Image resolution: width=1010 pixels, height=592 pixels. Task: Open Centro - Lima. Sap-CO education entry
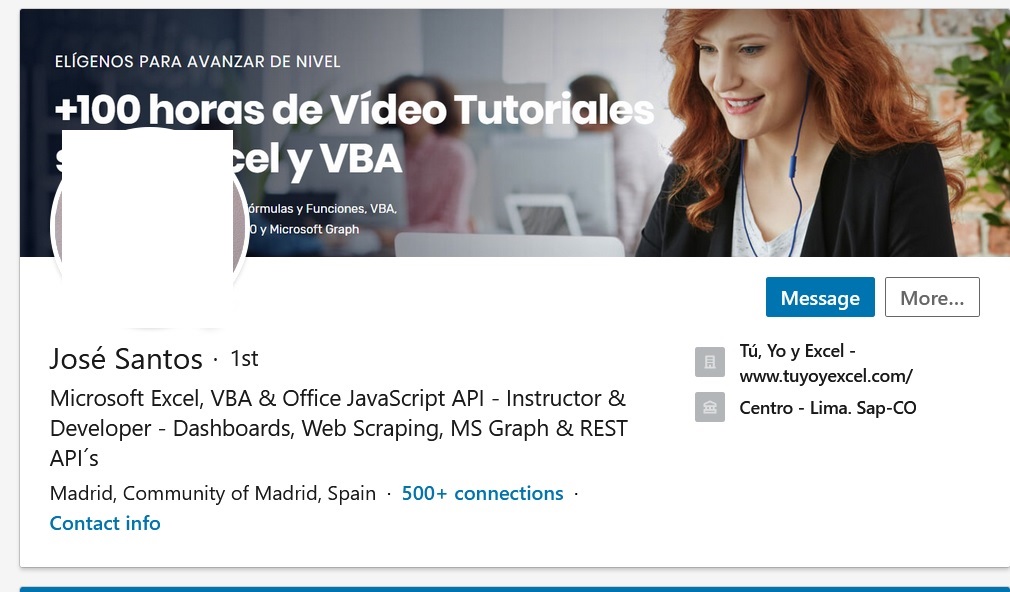(828, 408)
